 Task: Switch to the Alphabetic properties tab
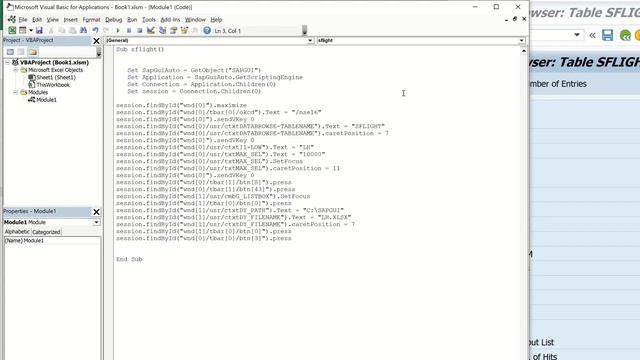click(17, 232)
